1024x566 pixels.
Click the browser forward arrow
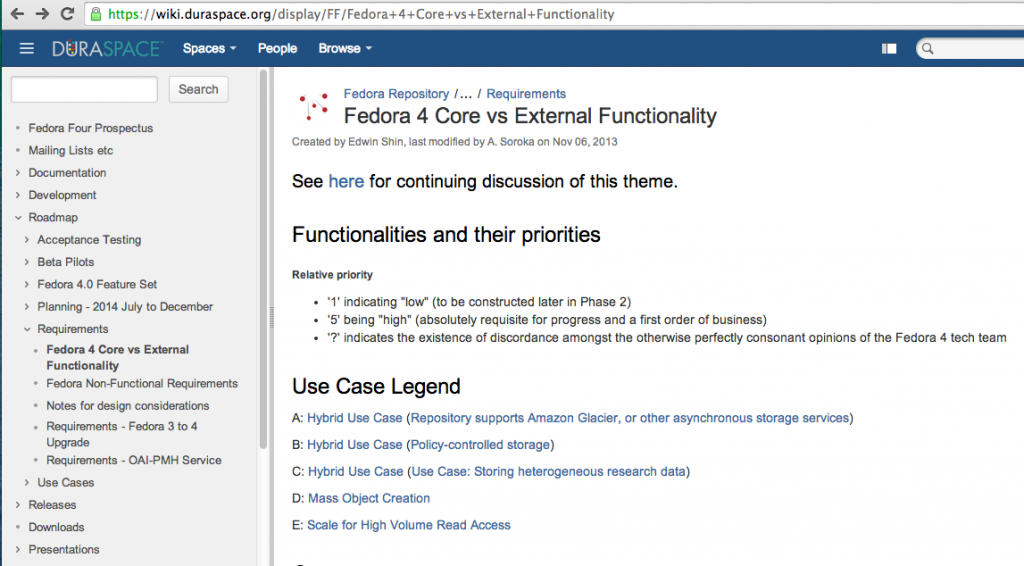[x=41, y=14]
